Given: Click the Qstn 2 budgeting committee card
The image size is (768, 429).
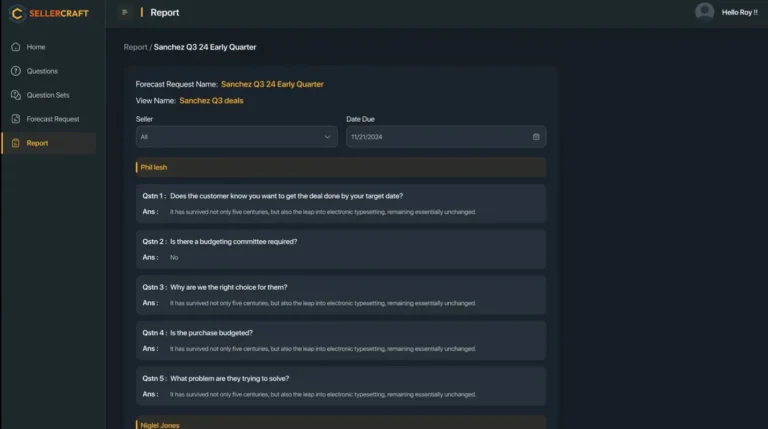Looking at the screenshot, I should 341,249.
